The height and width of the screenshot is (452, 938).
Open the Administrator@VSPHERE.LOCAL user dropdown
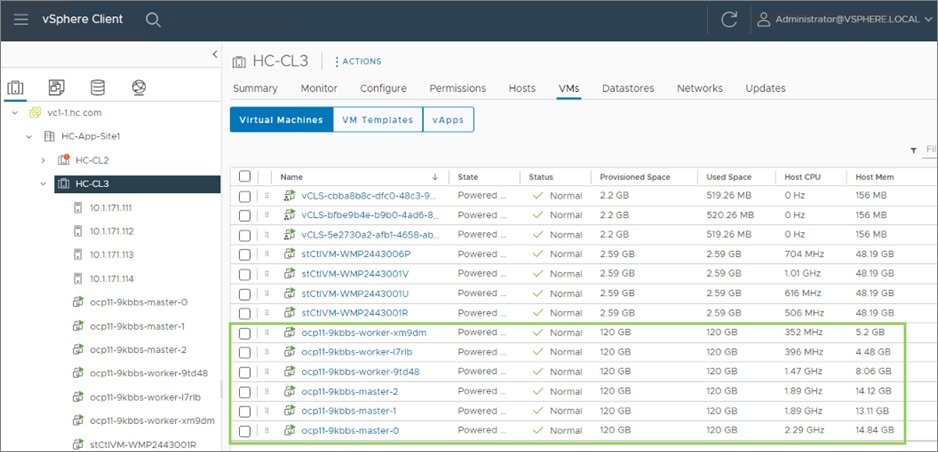coord(840,20)
